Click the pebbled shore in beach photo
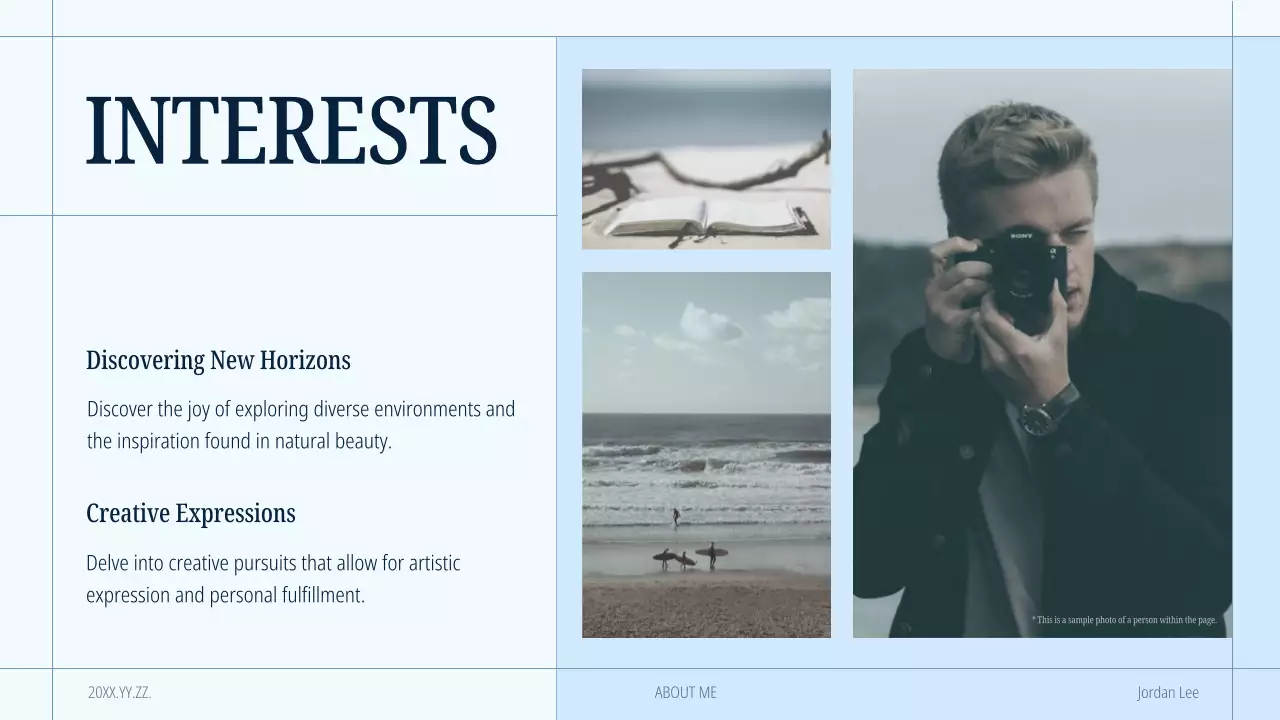Image resolution: width=1280 pixels, height=720 pixels. (x=706, y=606)
